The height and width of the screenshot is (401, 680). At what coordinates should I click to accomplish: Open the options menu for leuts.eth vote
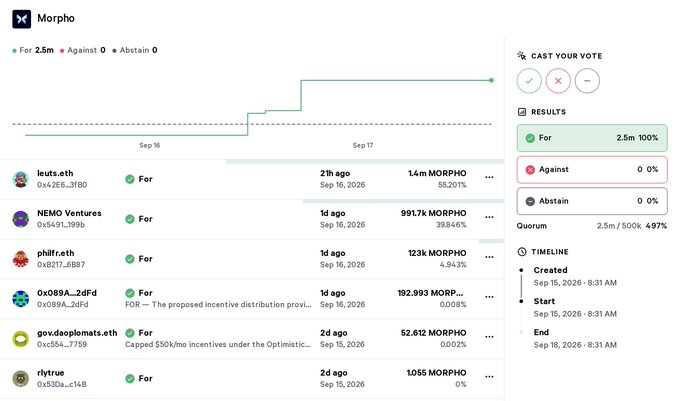pyautogui.click(x=489, y=177)
